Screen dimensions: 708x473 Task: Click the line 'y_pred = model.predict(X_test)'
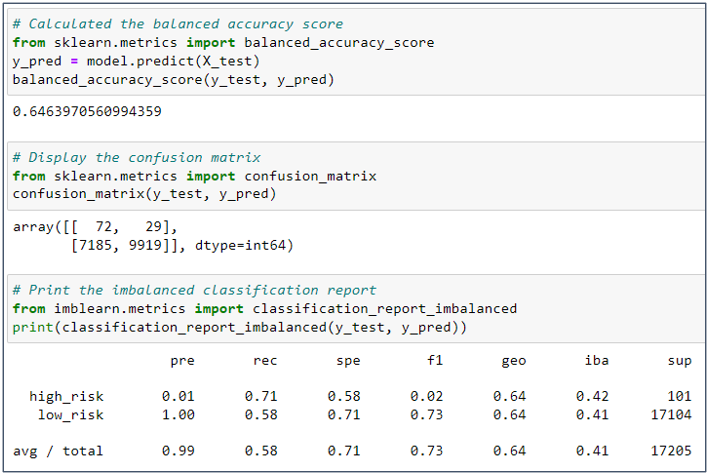pos(136,61)
